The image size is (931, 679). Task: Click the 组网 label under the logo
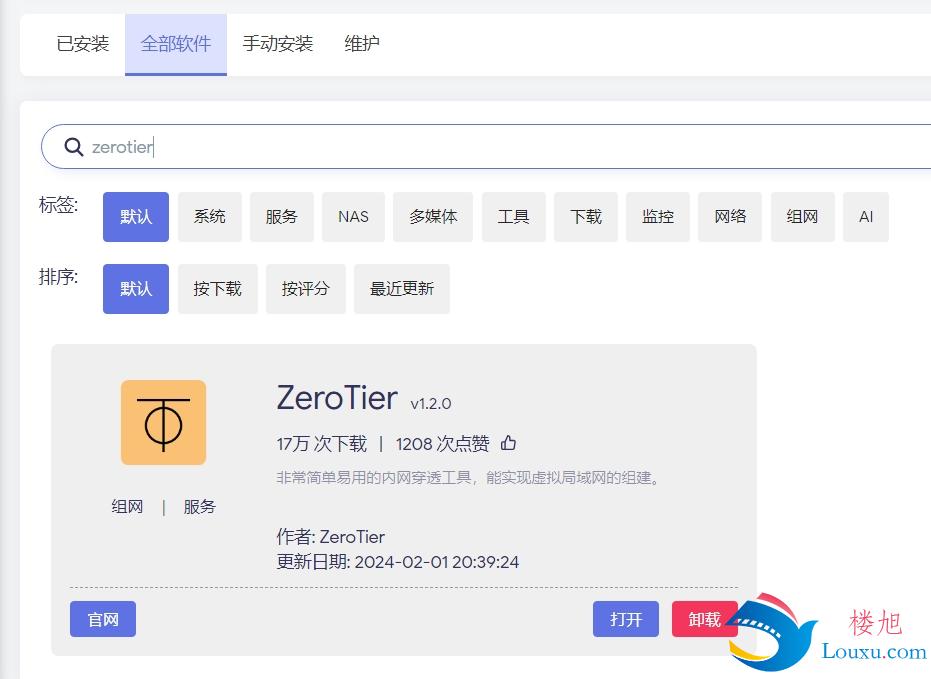[x=127, y=507]
